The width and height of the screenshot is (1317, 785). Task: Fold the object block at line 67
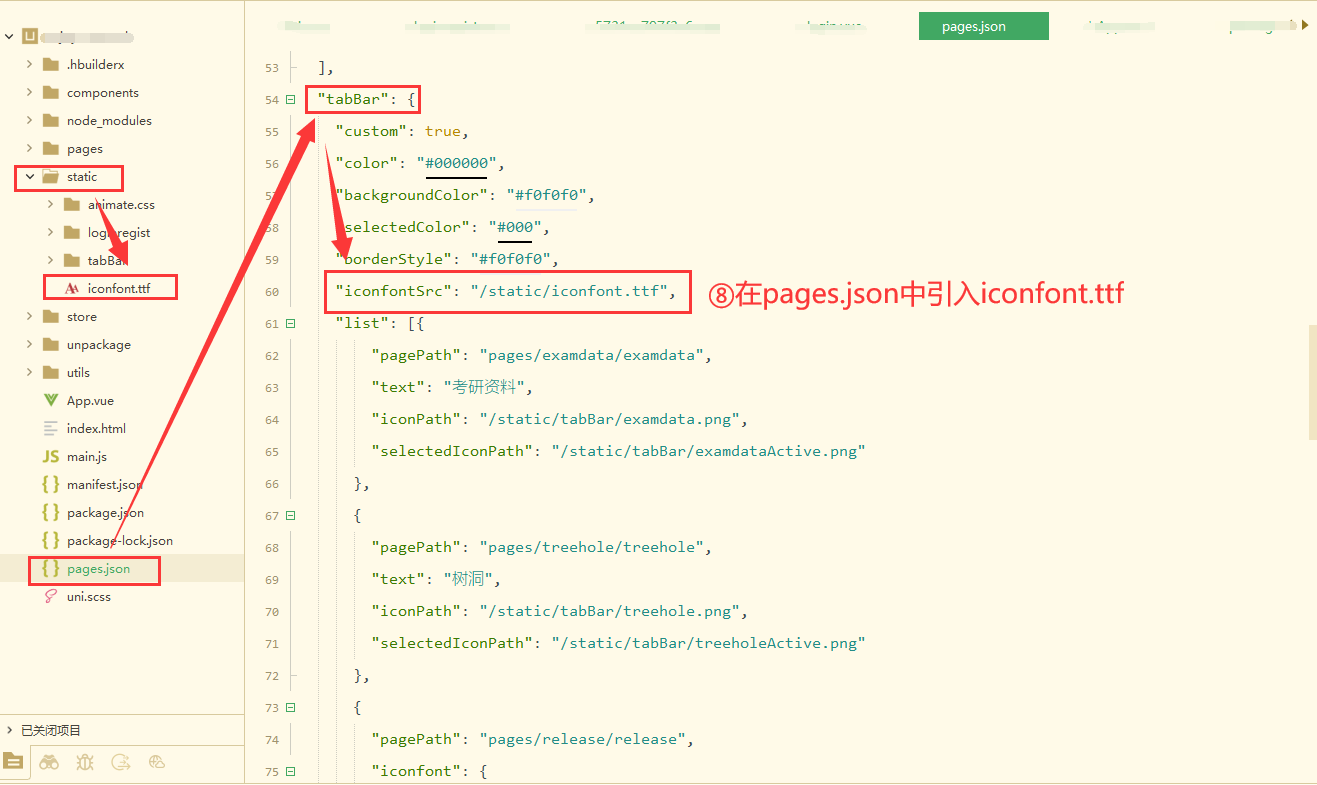(291, 516)
